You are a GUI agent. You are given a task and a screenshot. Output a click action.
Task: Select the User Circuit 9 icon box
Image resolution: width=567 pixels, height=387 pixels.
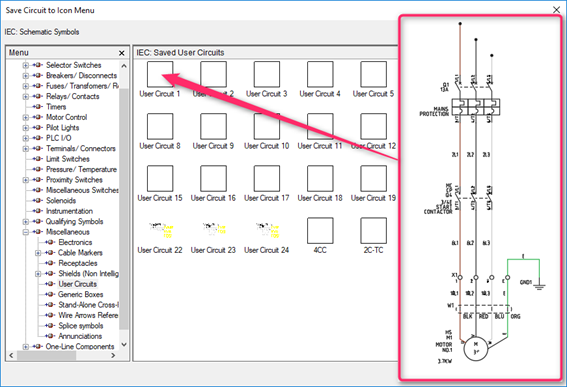coord(213,126)
